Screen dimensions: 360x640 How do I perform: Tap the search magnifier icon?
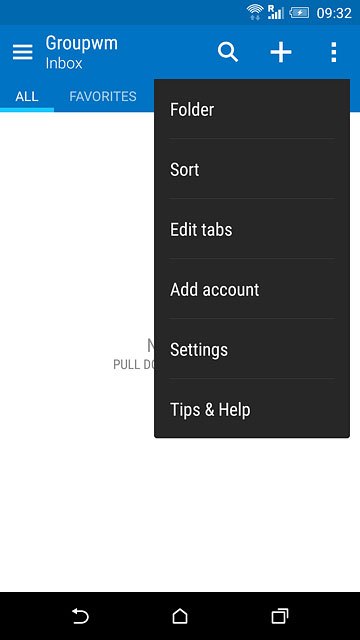228,52
